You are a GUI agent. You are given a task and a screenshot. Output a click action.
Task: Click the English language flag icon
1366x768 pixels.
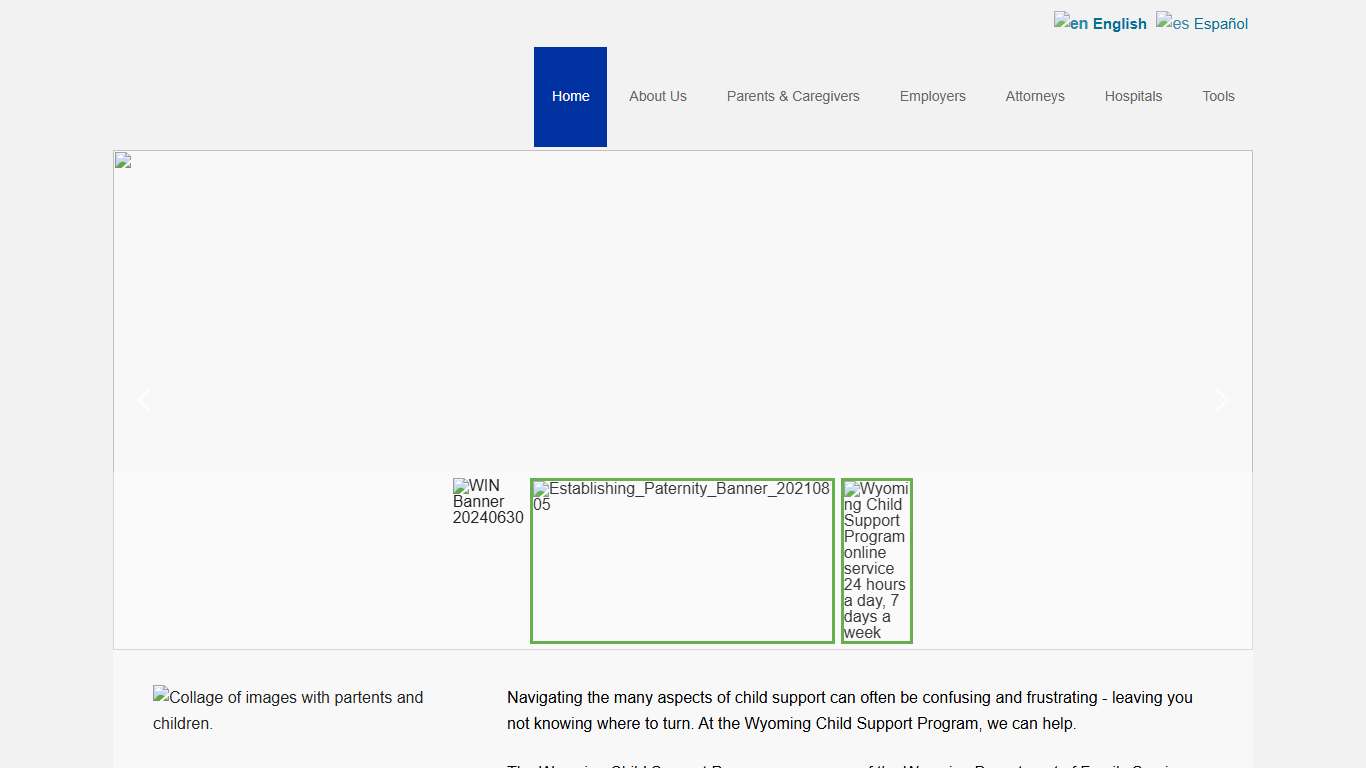point(1062,21)
